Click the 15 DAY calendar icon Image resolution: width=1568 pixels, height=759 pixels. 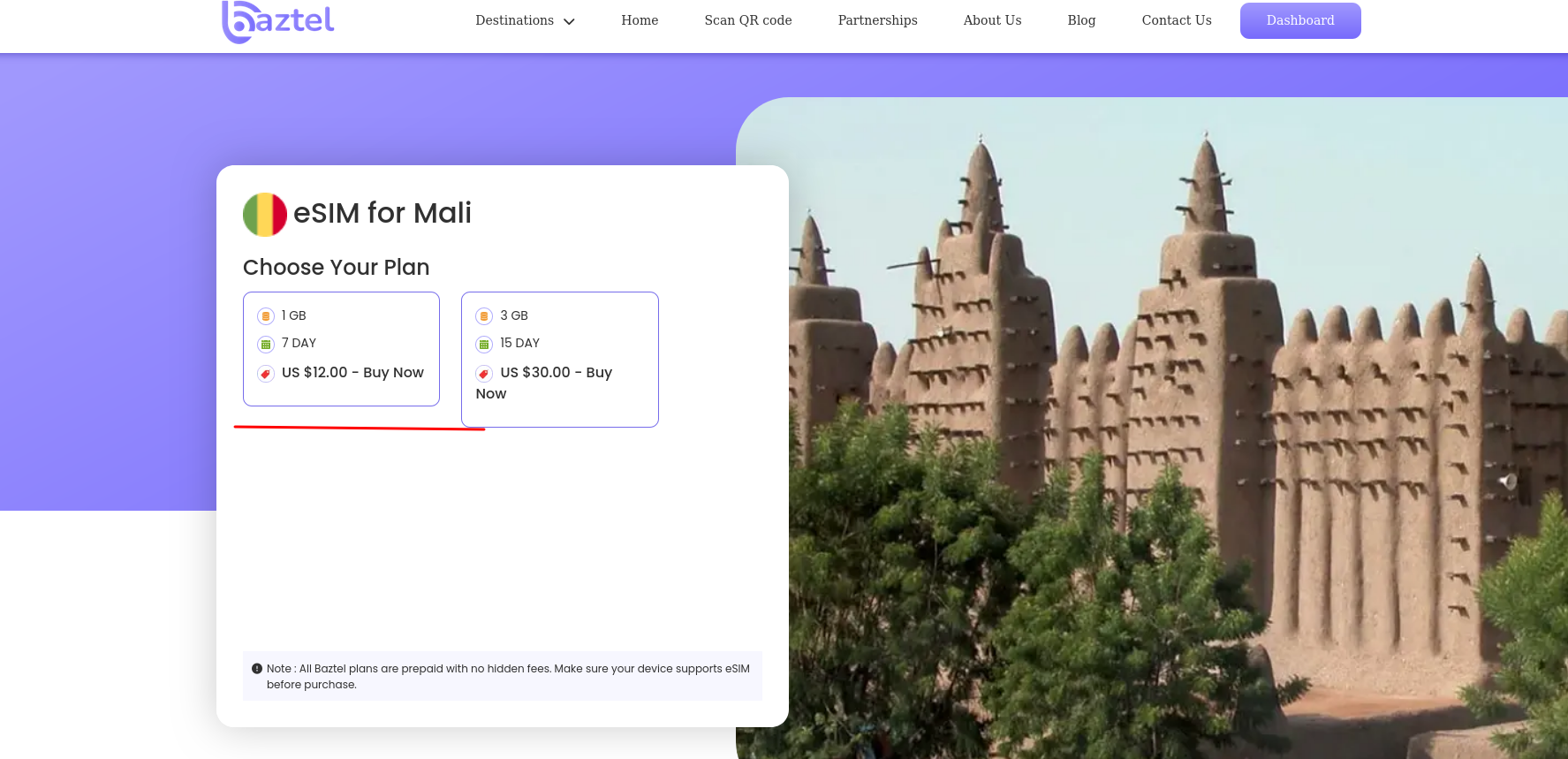(484, 345)
